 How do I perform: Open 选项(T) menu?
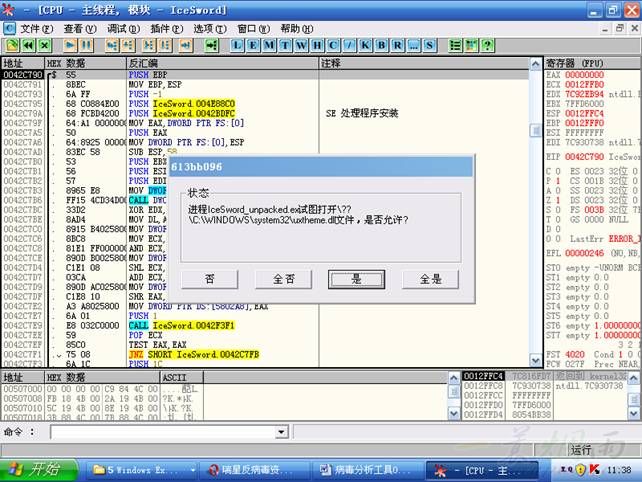[x=210, y=29]
